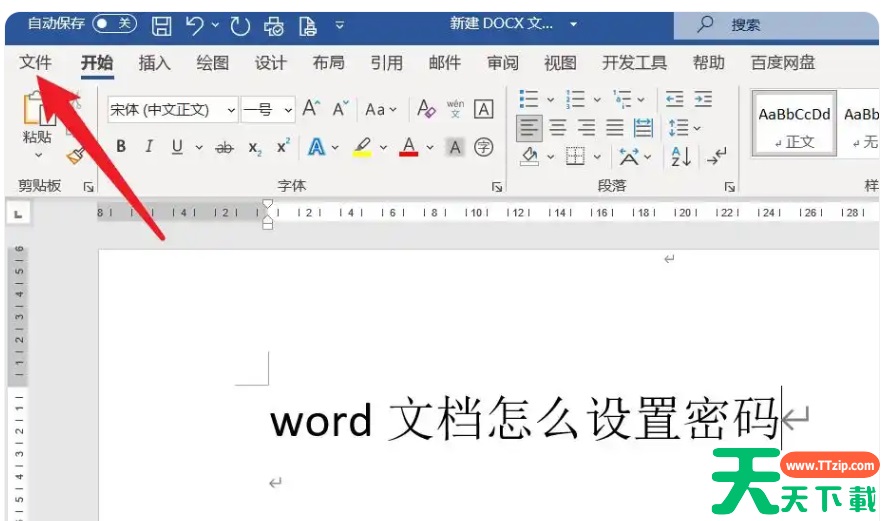Click the red font color button
This screenshot has width=884, height=521.
408,147
